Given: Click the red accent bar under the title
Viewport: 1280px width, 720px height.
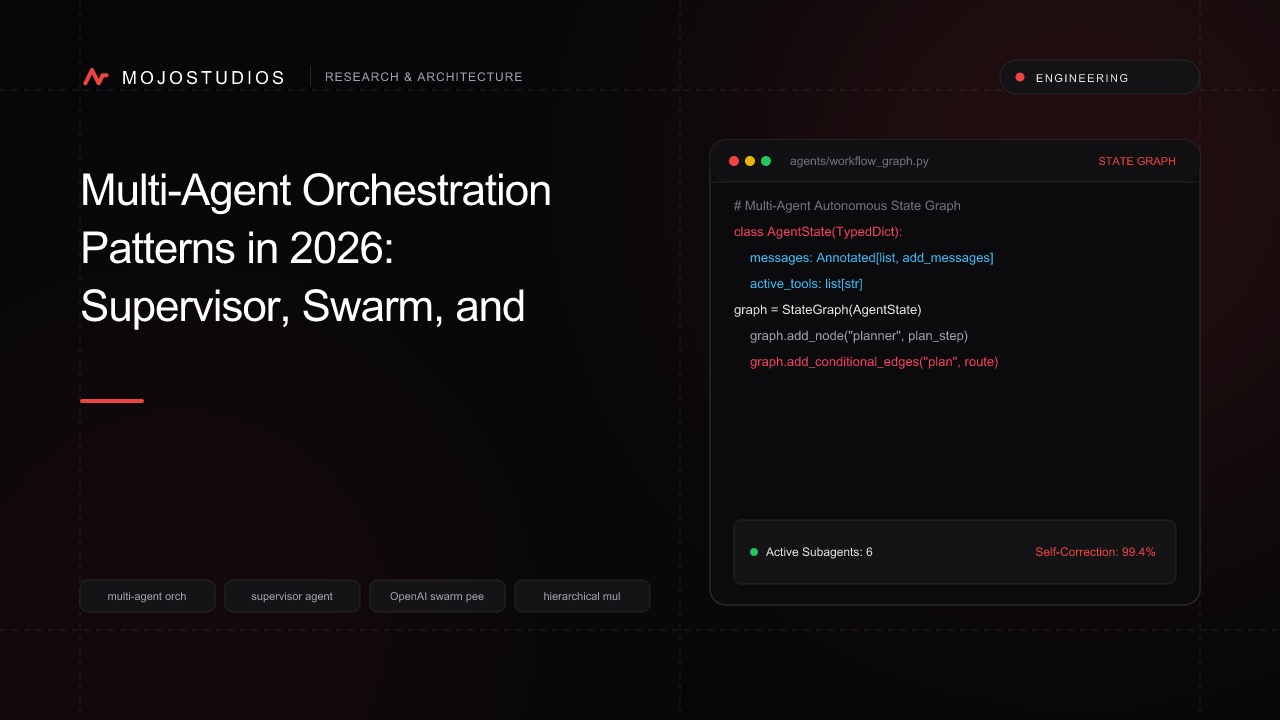Looking at the screenshot, I should point(112,401).
